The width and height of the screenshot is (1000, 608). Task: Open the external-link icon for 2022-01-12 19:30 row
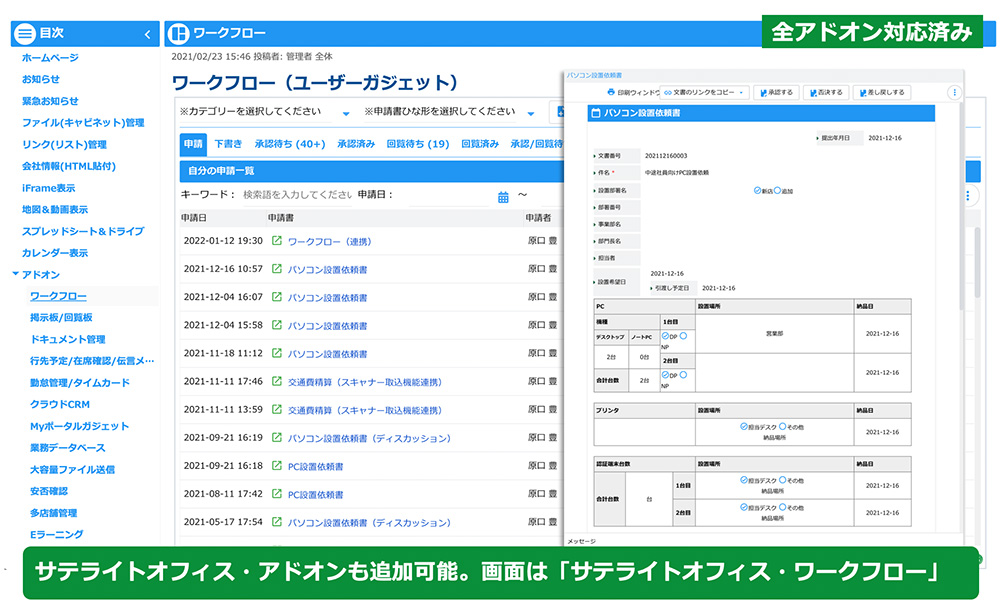[277, 241]
